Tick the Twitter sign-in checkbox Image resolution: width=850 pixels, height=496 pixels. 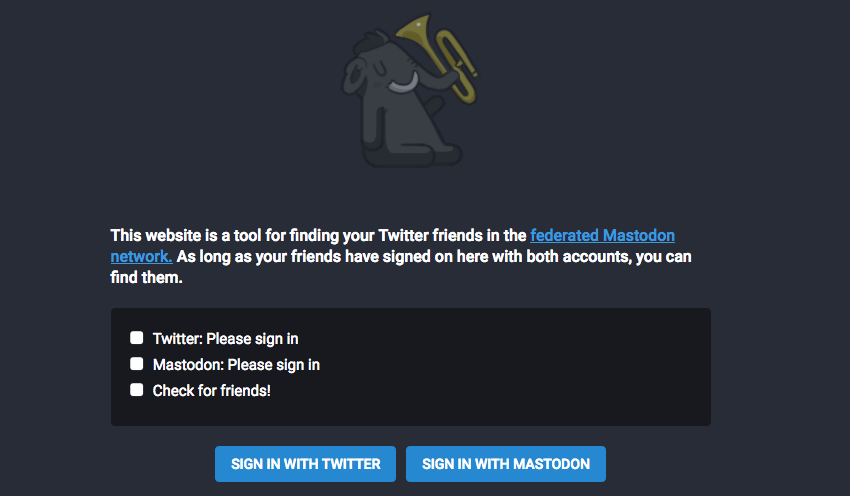click(137, 338)
